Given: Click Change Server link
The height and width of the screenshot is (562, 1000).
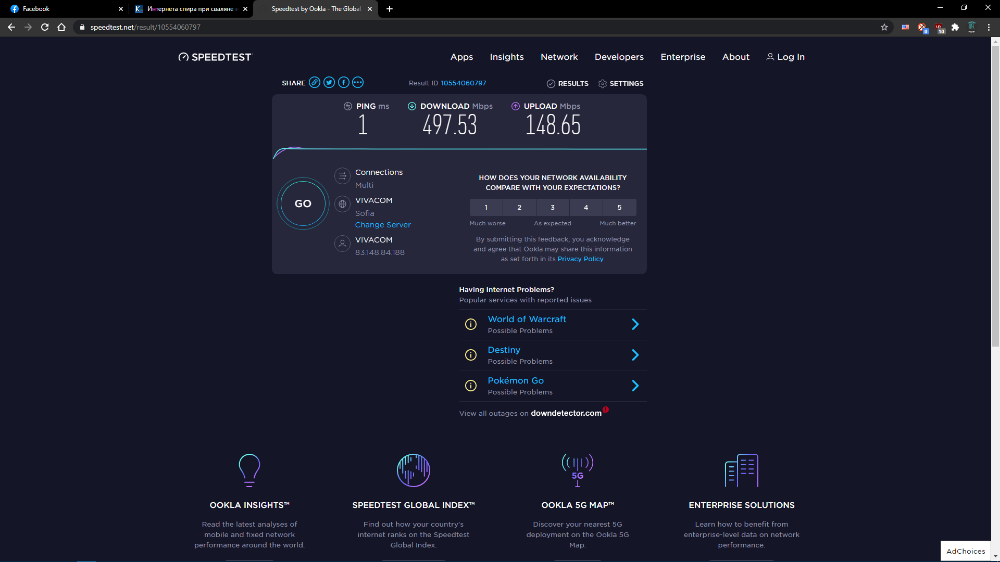Looking at the screenshot, I should 383,225.
